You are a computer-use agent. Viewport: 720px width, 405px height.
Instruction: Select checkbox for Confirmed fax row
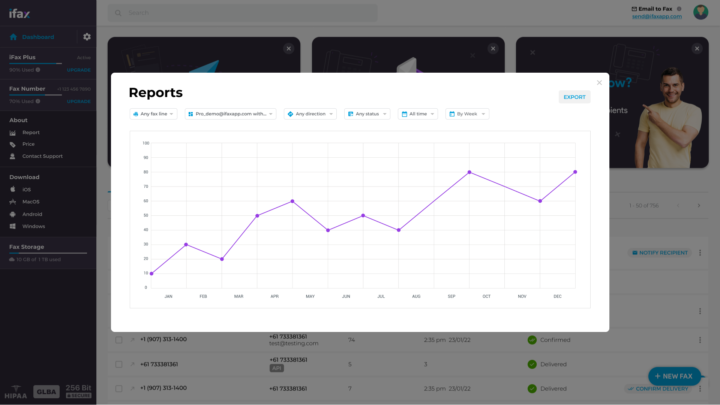tap(118, 340)
